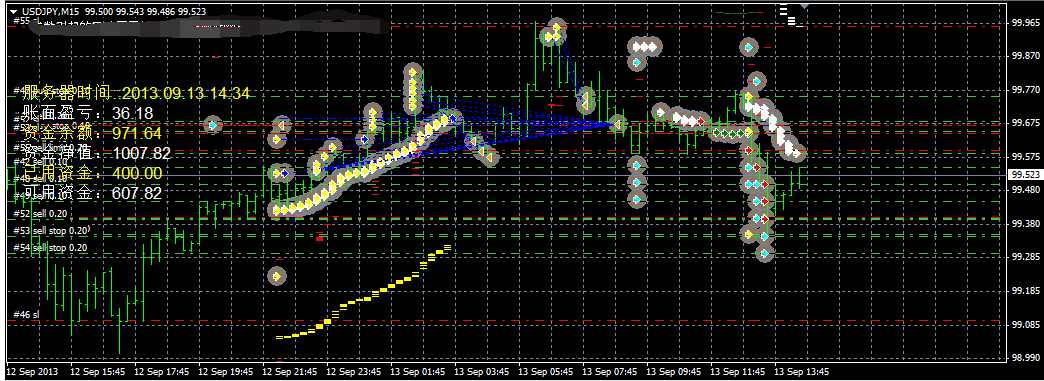The height and width of the screenshot is (381, 1044).
Task: Select the orange left-pointing arrow near 99.770
Action: pyautogui.click(x=585, y=99)
